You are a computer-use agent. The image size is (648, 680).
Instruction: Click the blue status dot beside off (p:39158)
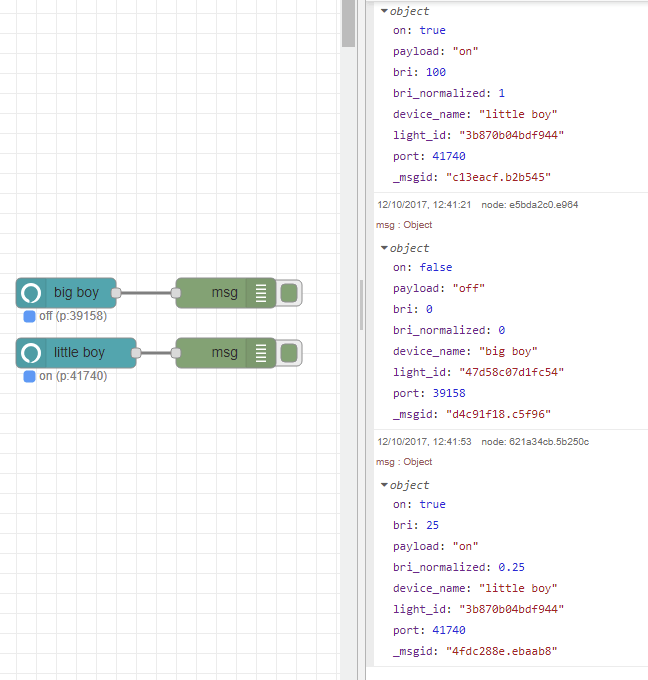tap(30, 316)
